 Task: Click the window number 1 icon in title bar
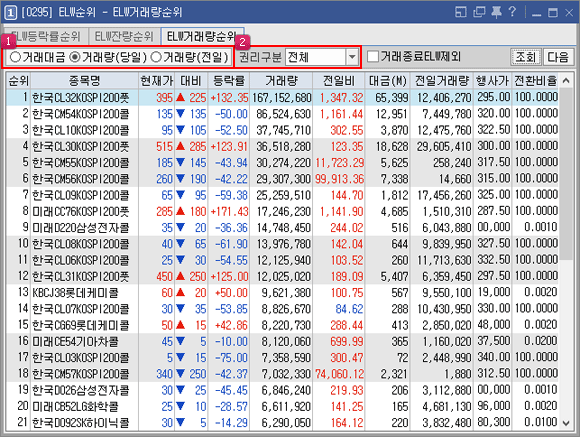coord(11,13)
